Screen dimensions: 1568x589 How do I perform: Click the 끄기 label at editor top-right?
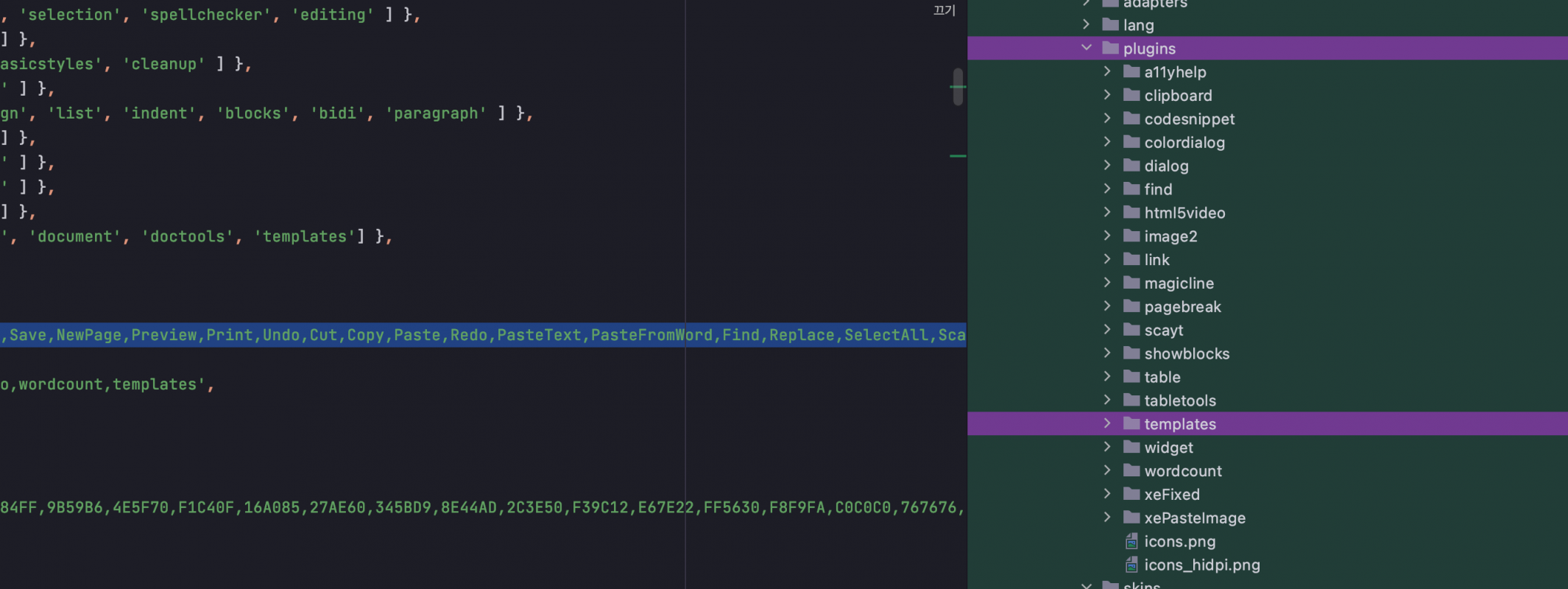[944, 10]
